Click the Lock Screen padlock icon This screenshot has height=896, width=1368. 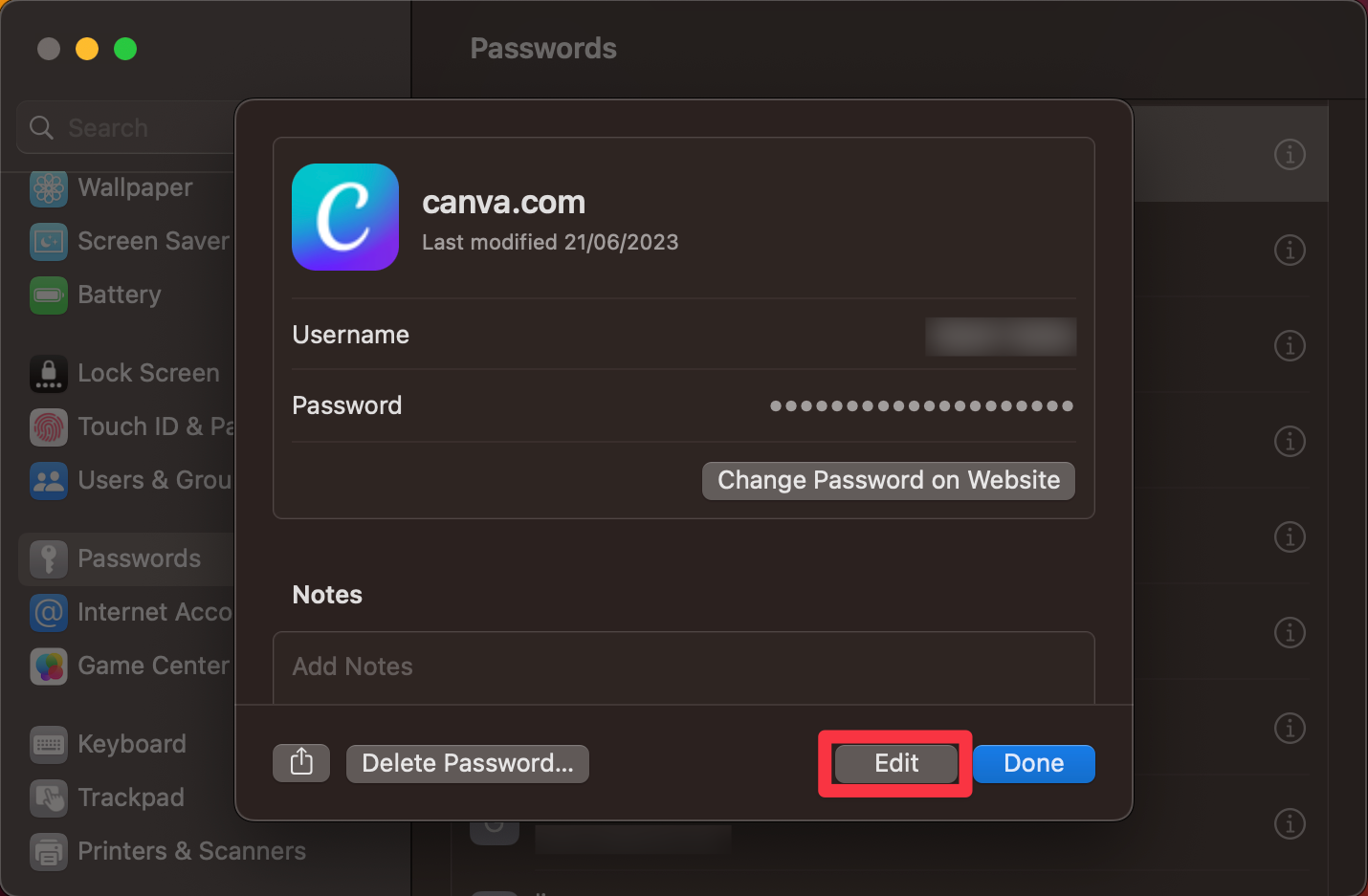point(49,374)
